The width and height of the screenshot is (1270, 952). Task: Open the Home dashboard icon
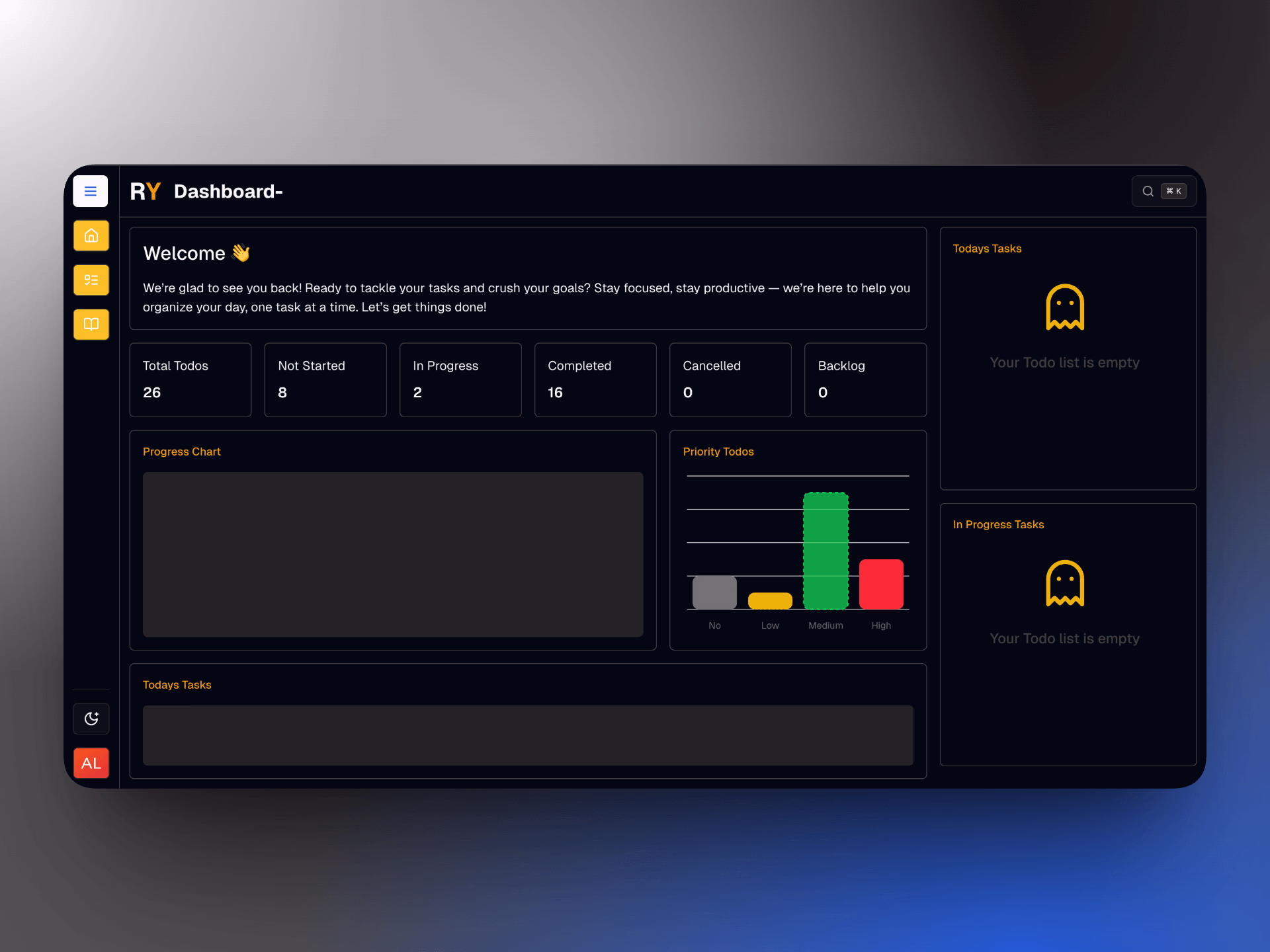pos(91,235)
